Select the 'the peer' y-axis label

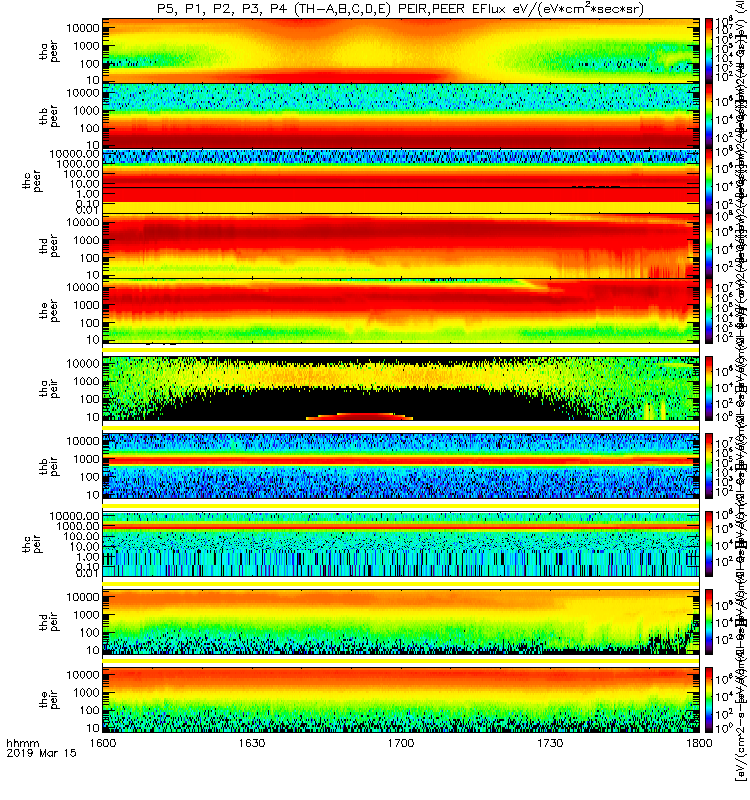pos(48,311)
